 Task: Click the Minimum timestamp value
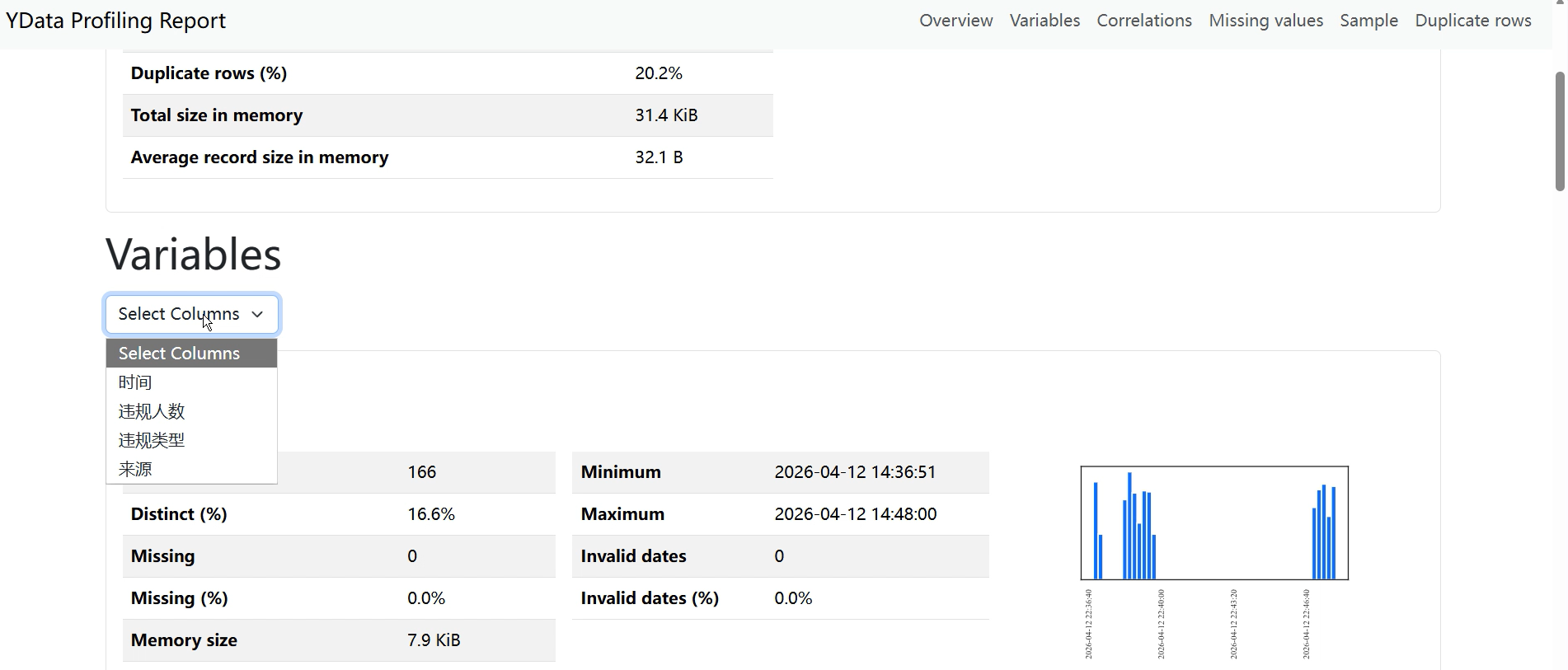[x=855, y=472]
